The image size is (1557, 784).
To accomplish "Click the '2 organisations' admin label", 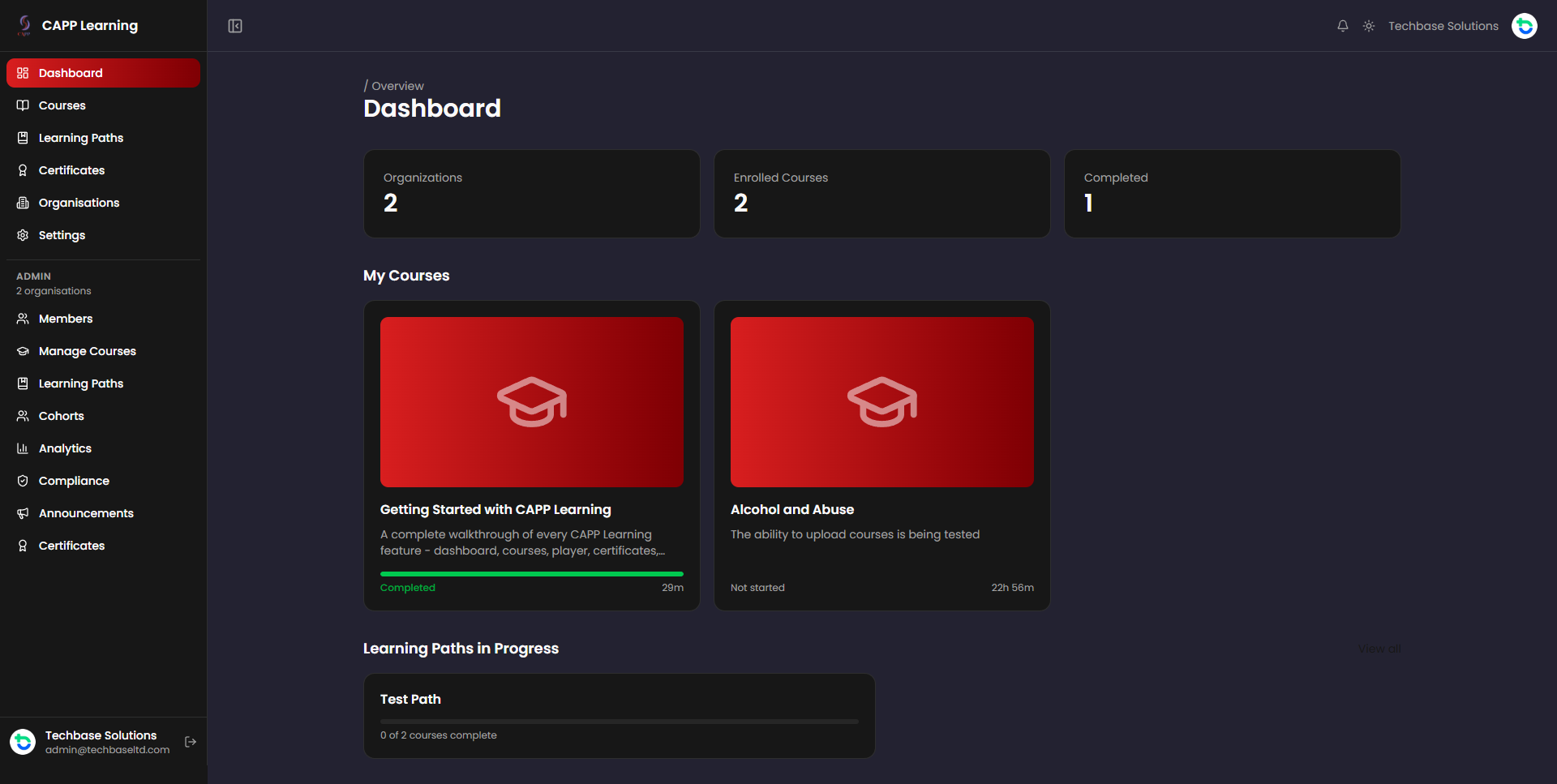I will [54, 291].
